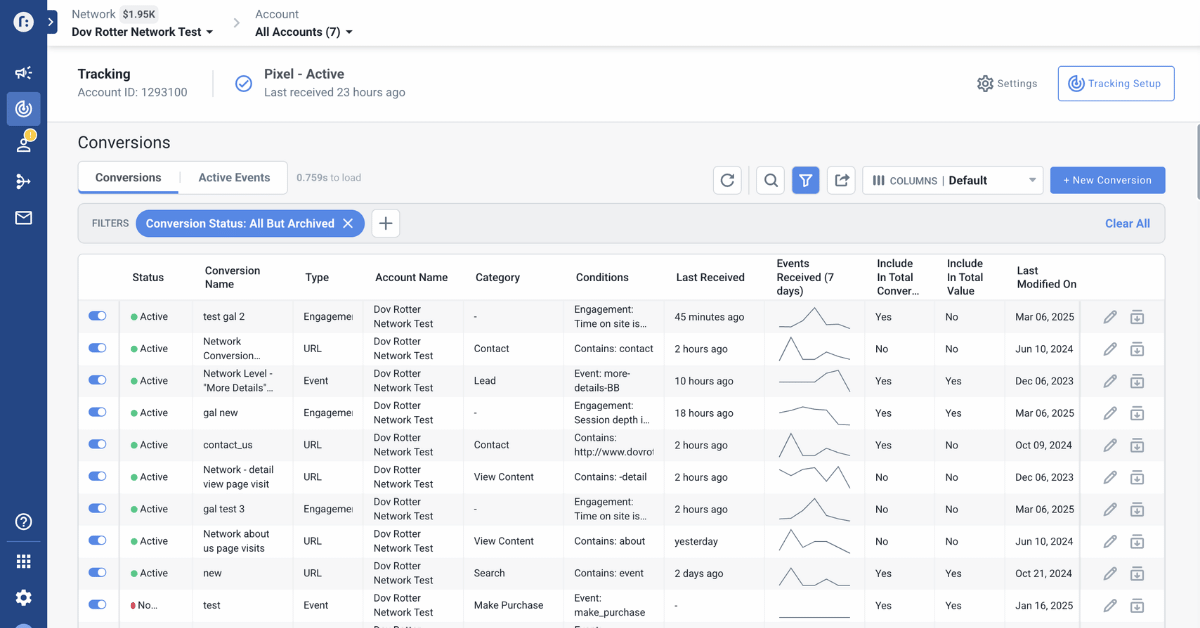This screenshot has width=1200, height=628.
Task: Refresh the conversions table
Action: pos(727,180)
